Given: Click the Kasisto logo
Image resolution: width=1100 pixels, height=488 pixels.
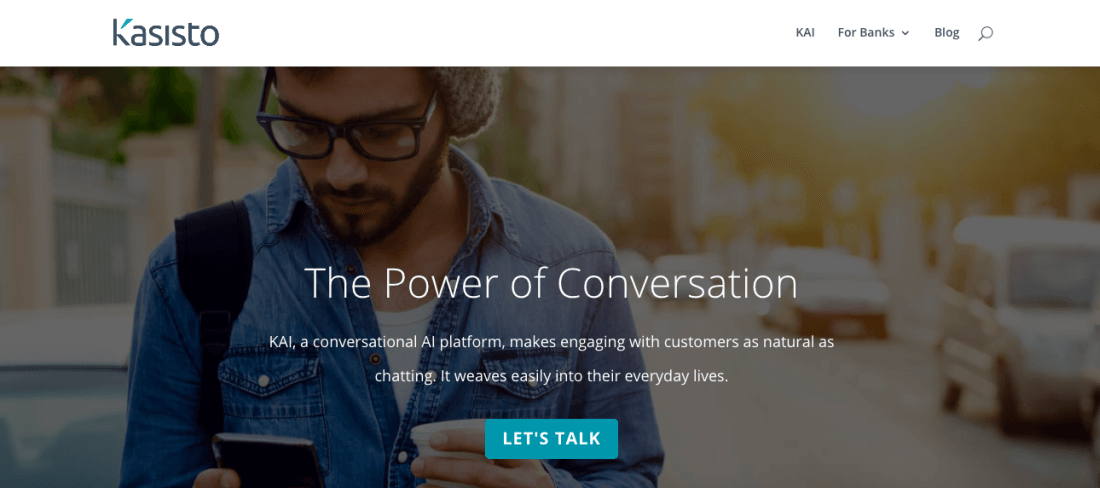Looking at the screenshot, I should [x=166, y=32].
